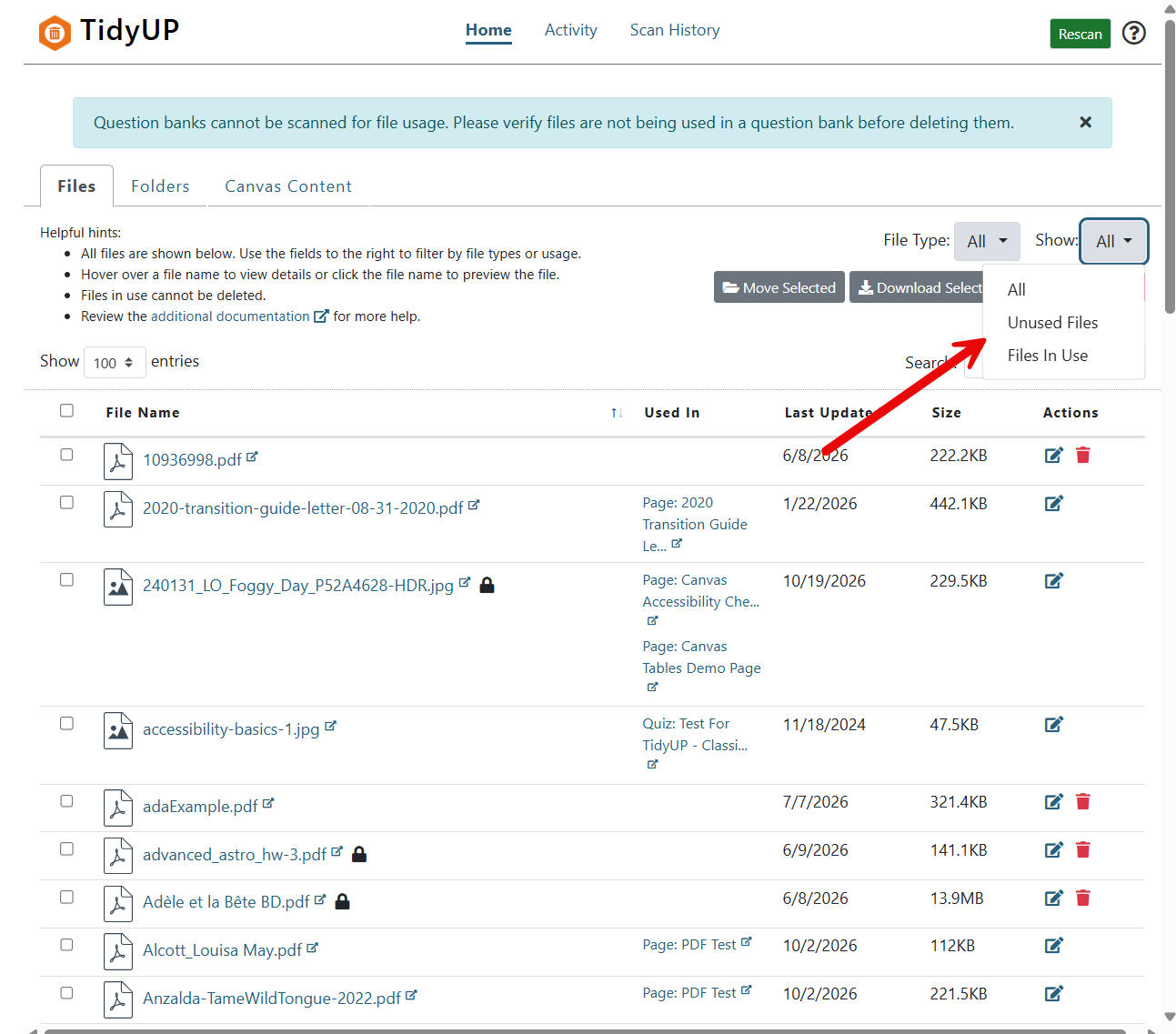Check the box for 10936998.pdf
The height and width of the screenshot is (1034, 1176).
point(66,455)
